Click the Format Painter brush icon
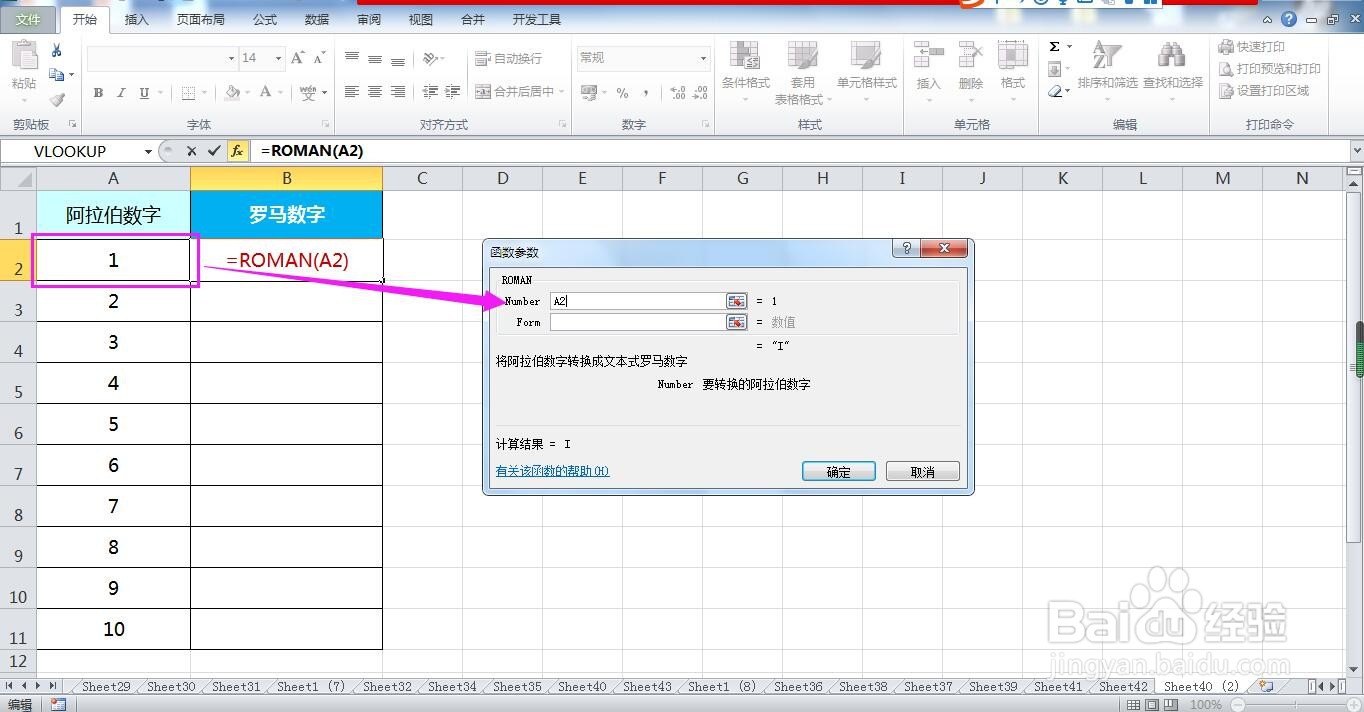The image size is (1364, 712). 57,99
